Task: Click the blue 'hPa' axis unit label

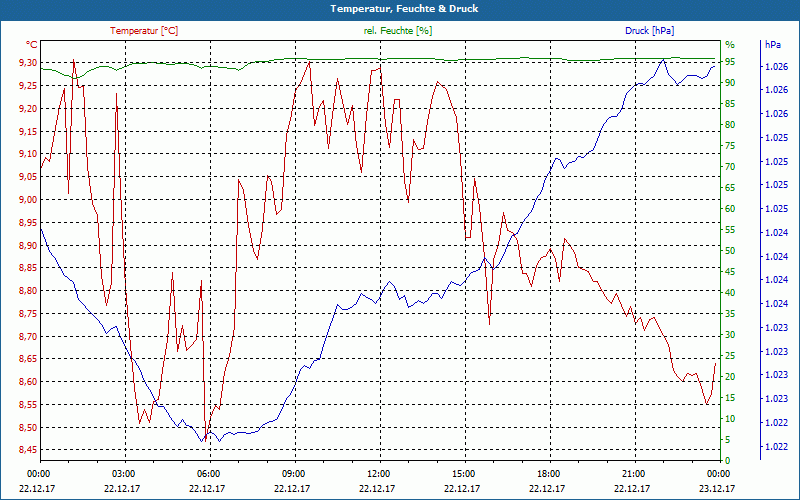Action: tap(773, 45)
